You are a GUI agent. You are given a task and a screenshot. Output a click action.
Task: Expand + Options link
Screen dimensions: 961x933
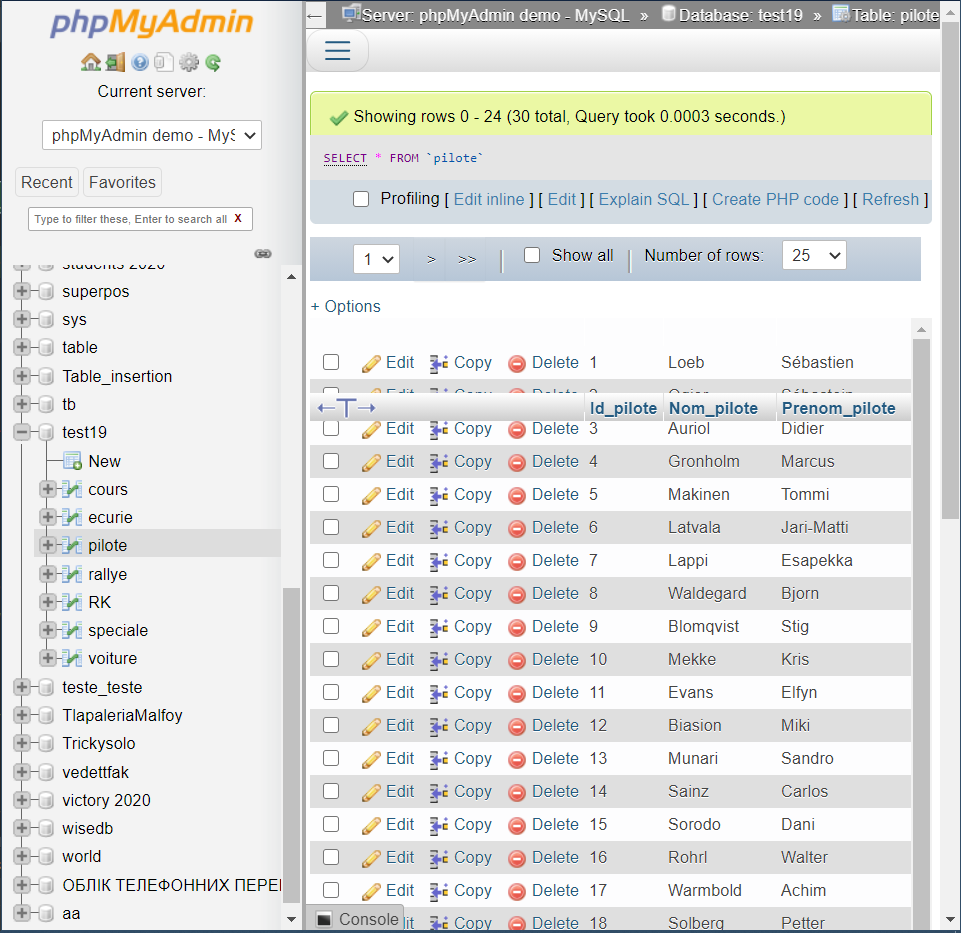click(346, 307)
